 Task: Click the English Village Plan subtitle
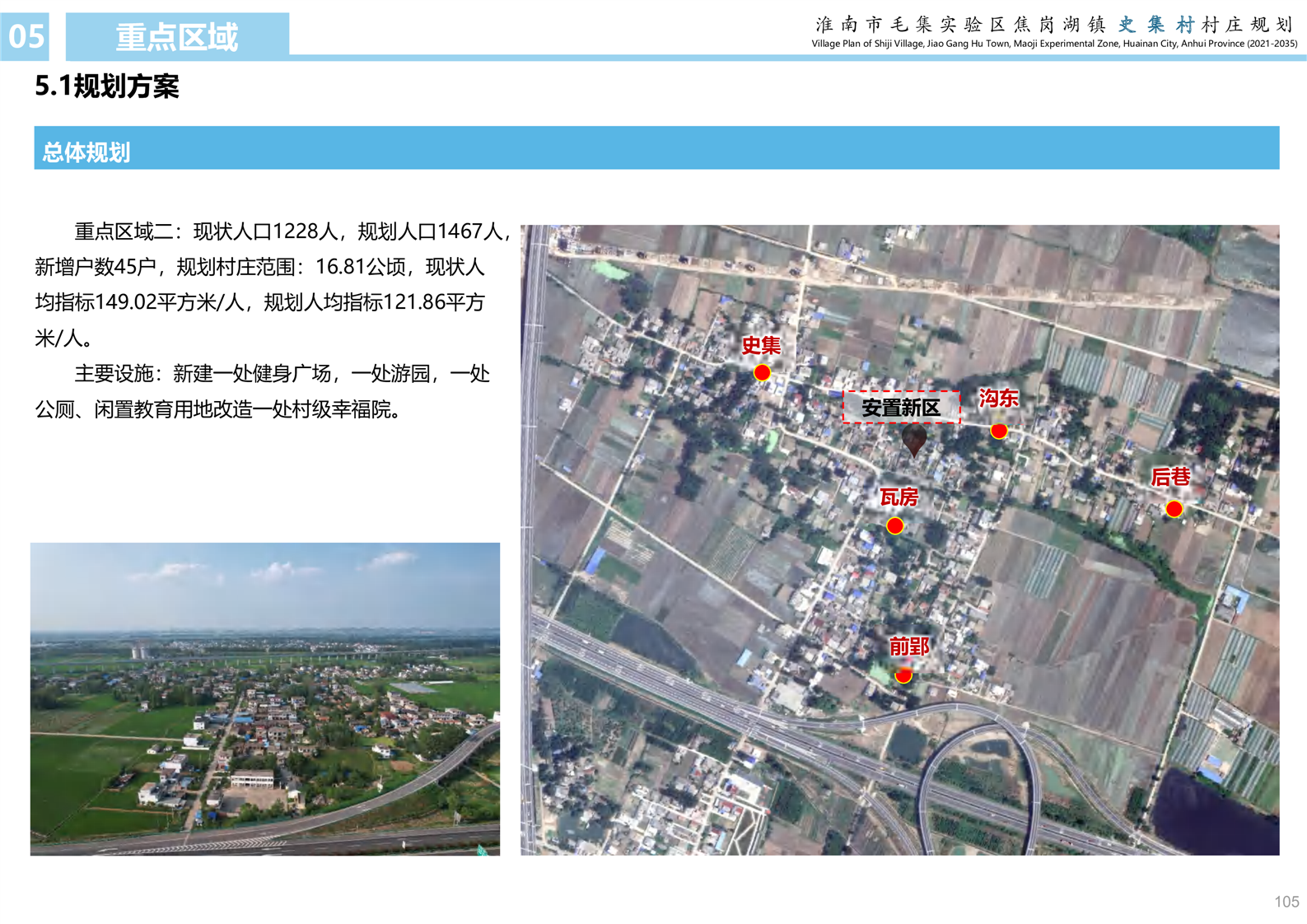(1053, 44)
